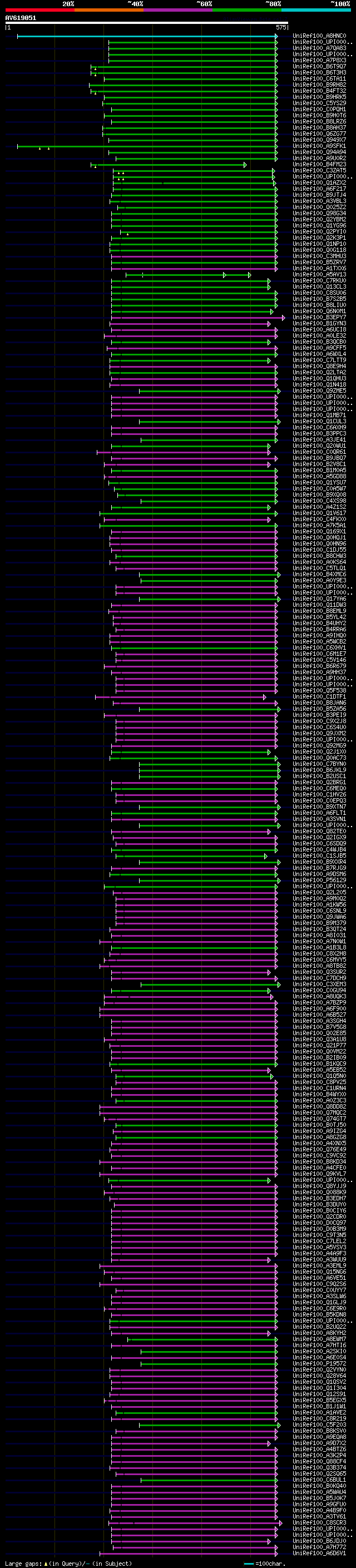The height and width of the screenshot is (1568, 356).
Task: Click the cyan alignment bar for UniRef100_A8HNC0
Action: [147, 37]
